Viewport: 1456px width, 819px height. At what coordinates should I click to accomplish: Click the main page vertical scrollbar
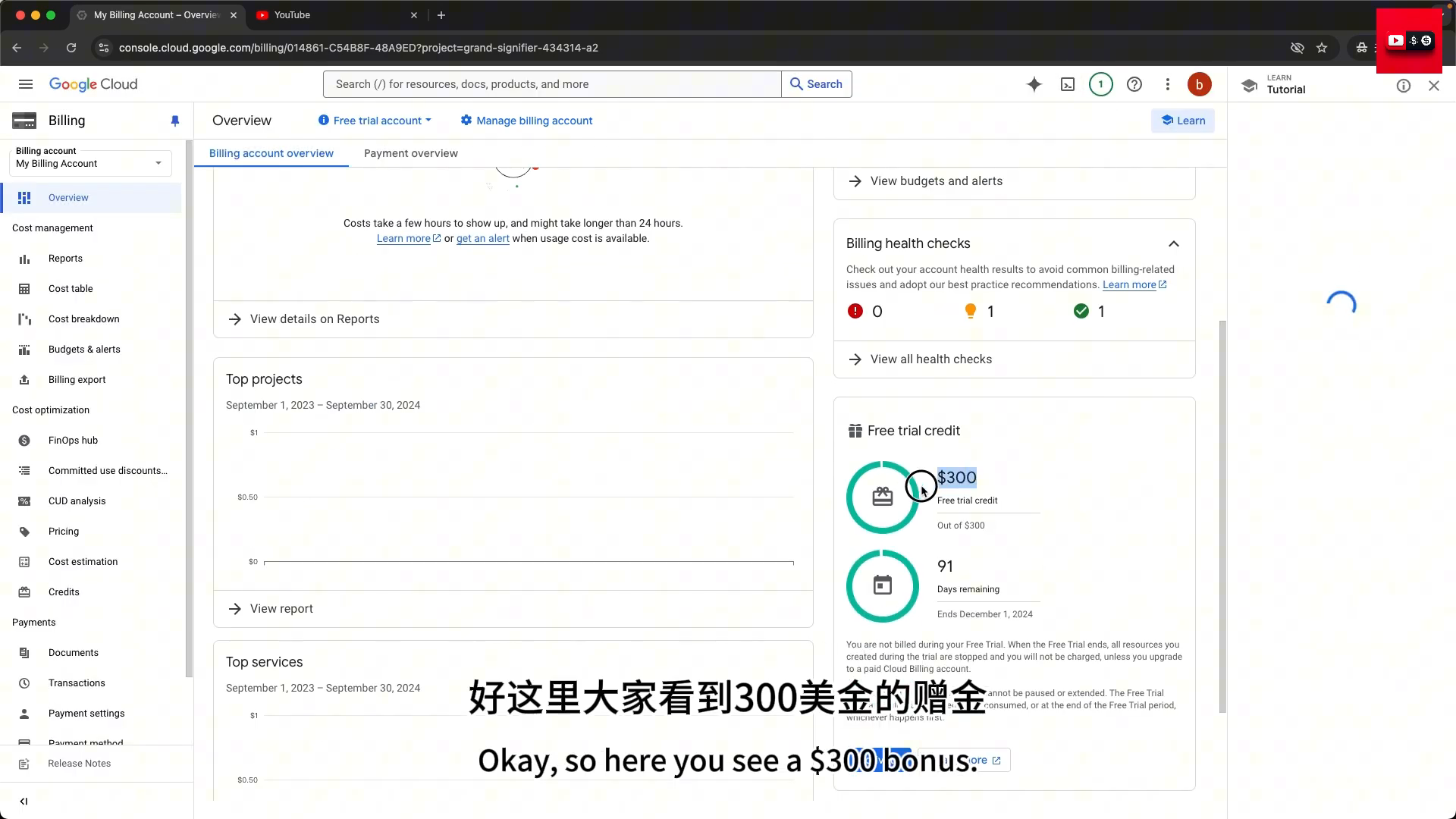click(x=1222, y=516)
